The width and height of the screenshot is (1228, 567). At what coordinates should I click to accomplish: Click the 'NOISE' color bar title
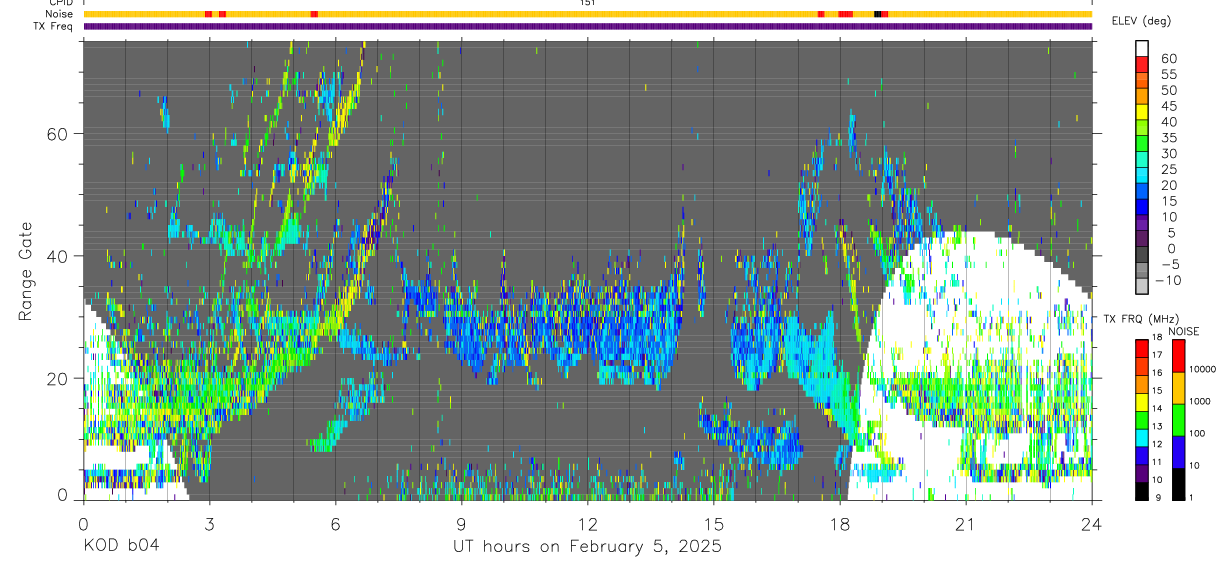point(1183,331)
